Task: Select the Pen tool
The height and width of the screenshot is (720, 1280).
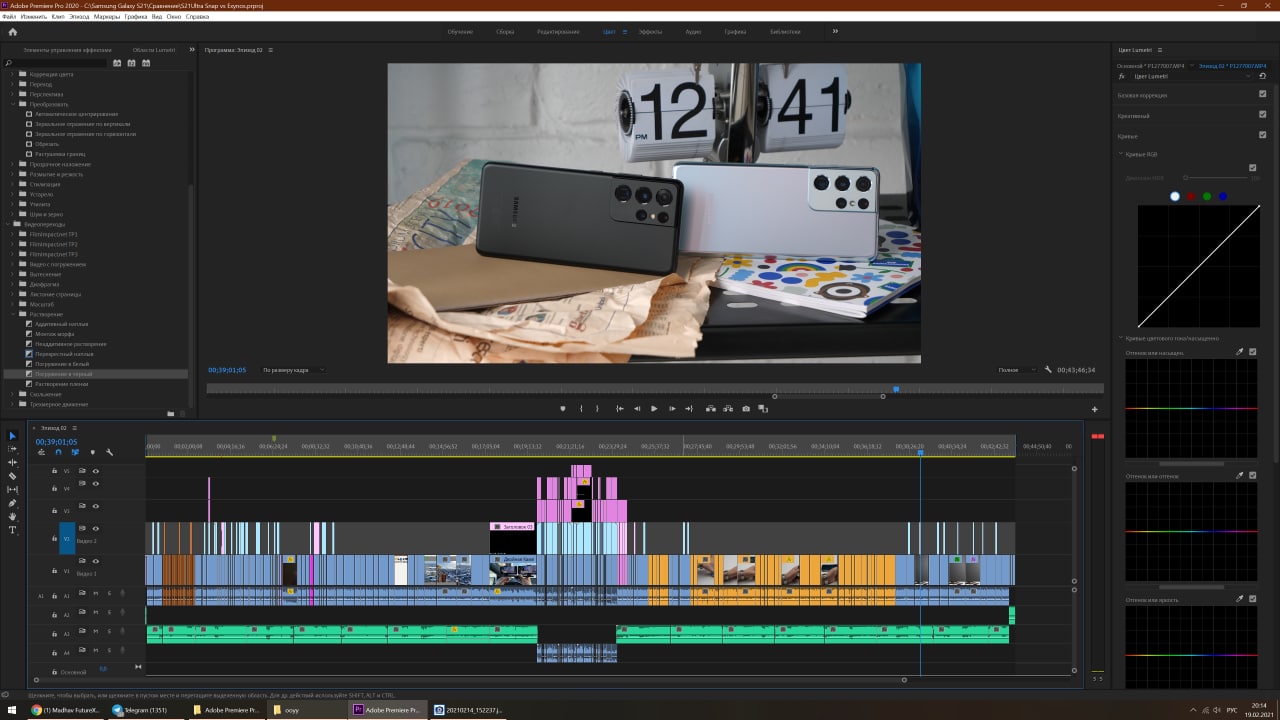Action: (13, 503)
